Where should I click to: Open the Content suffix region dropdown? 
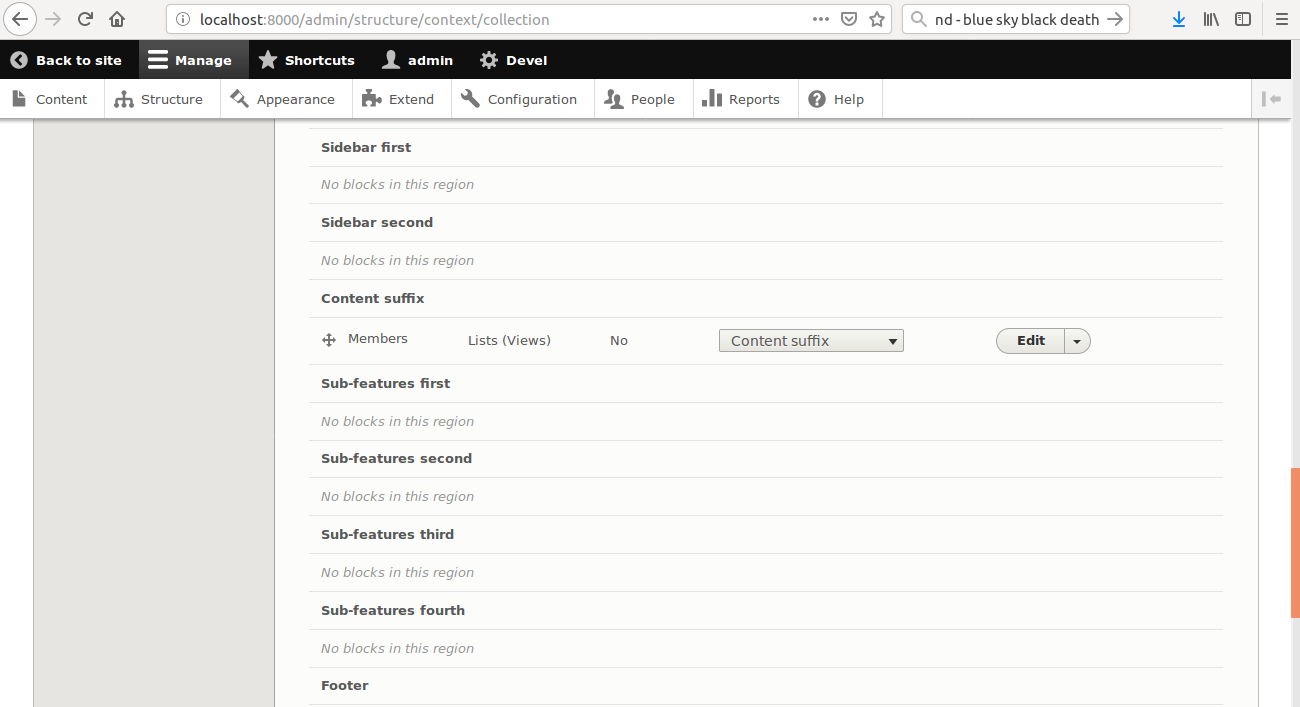point(810,341)
